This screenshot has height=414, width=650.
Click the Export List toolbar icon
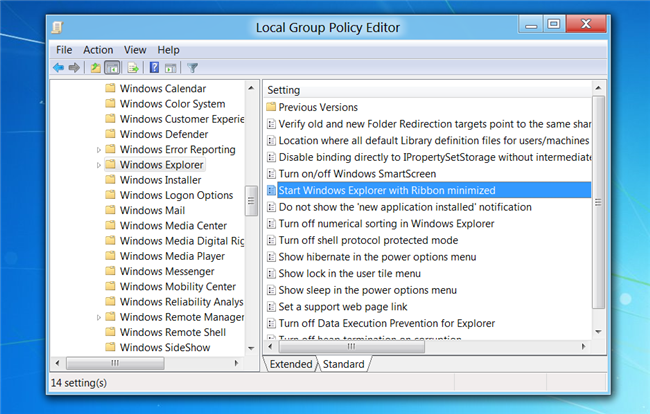pos(134,68)
